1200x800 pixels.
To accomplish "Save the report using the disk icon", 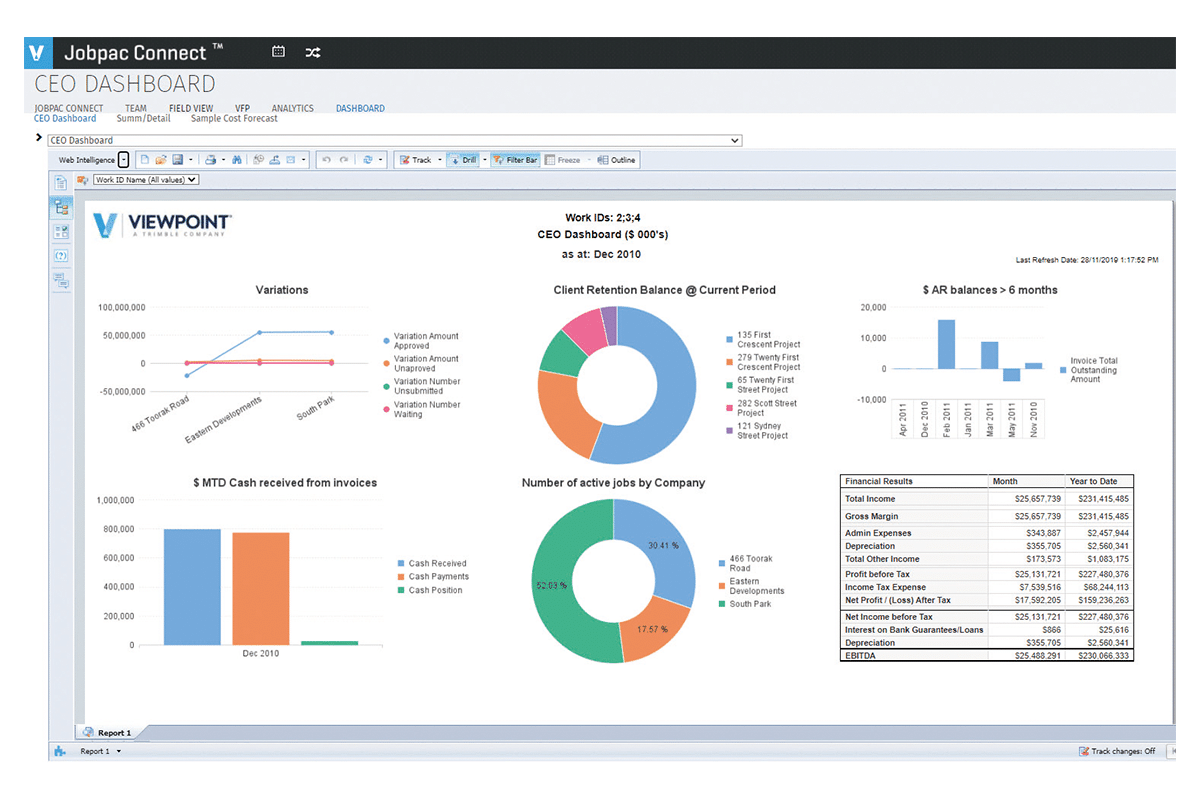I will pos(177,160).
